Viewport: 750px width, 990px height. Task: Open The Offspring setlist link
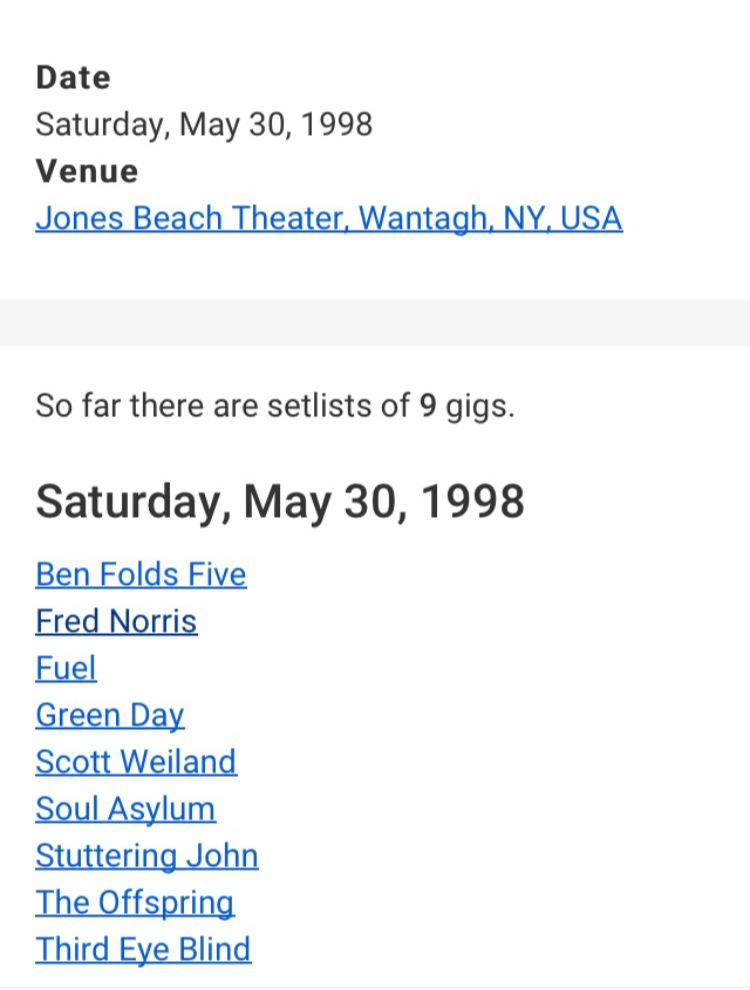click(134, 903)
